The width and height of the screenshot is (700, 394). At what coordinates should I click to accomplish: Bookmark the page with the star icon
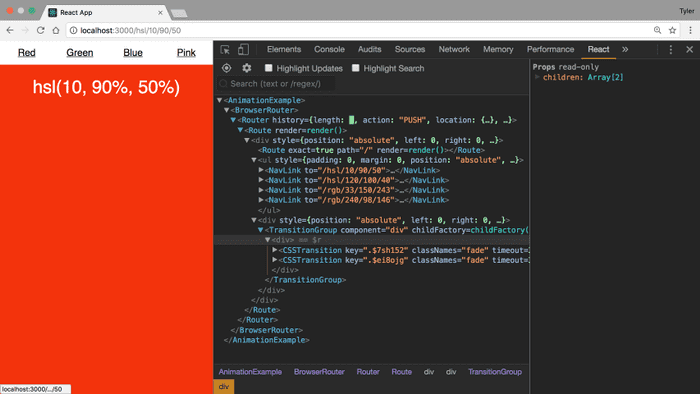click(672, 30)
